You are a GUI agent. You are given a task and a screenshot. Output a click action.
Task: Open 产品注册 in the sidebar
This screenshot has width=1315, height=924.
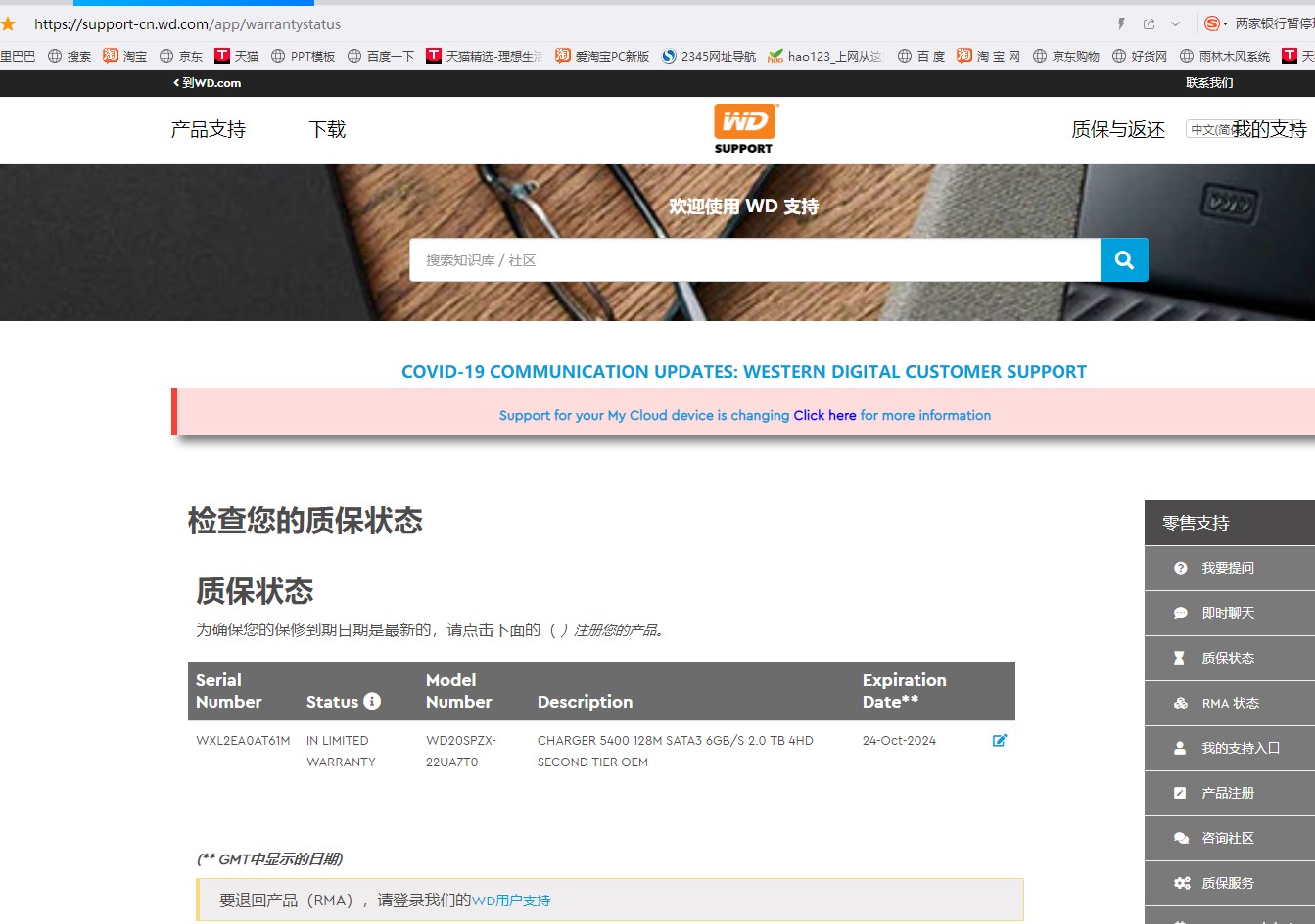pos(1230,793)
